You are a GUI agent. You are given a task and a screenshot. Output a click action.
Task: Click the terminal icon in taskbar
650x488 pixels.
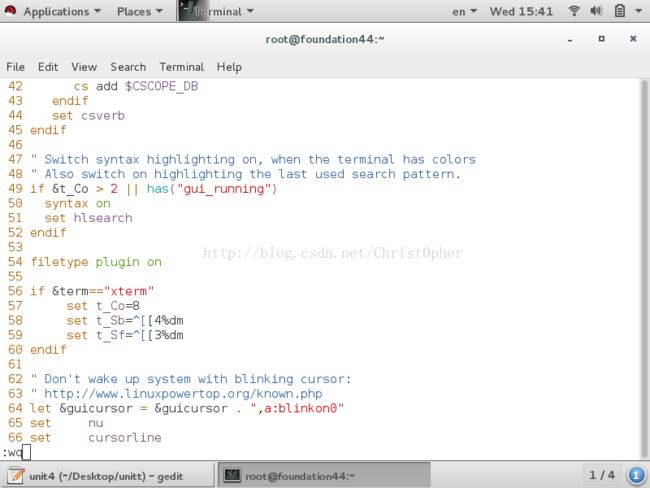[x=232, y=476]
